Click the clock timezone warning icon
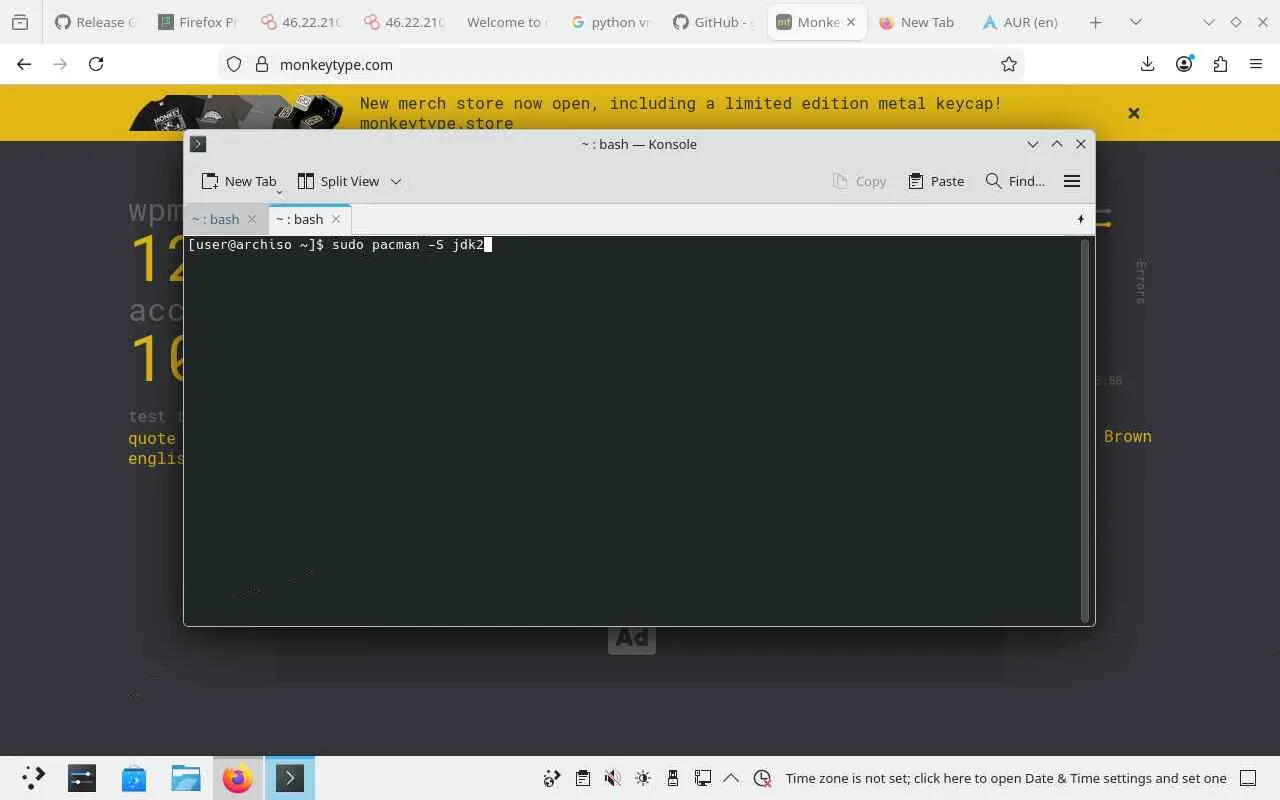 (x=762, y=778)
